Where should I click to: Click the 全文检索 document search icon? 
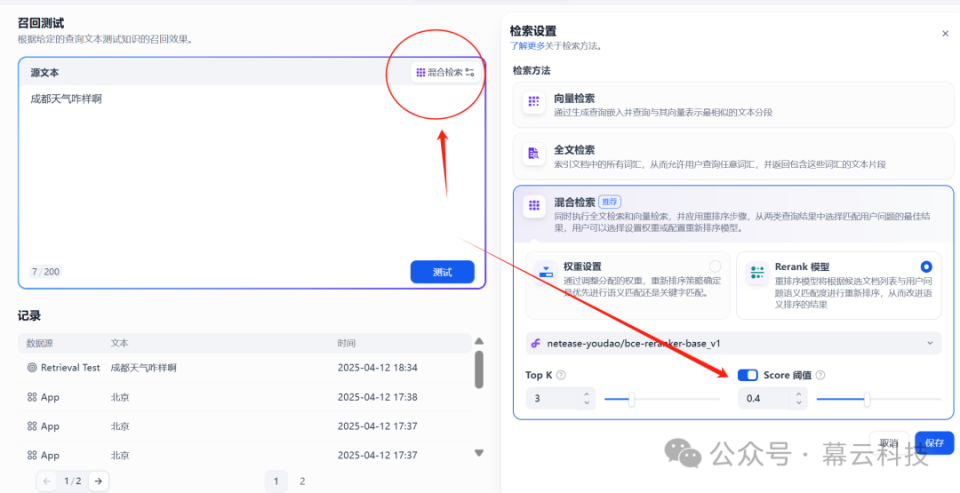tap(533, 153)
